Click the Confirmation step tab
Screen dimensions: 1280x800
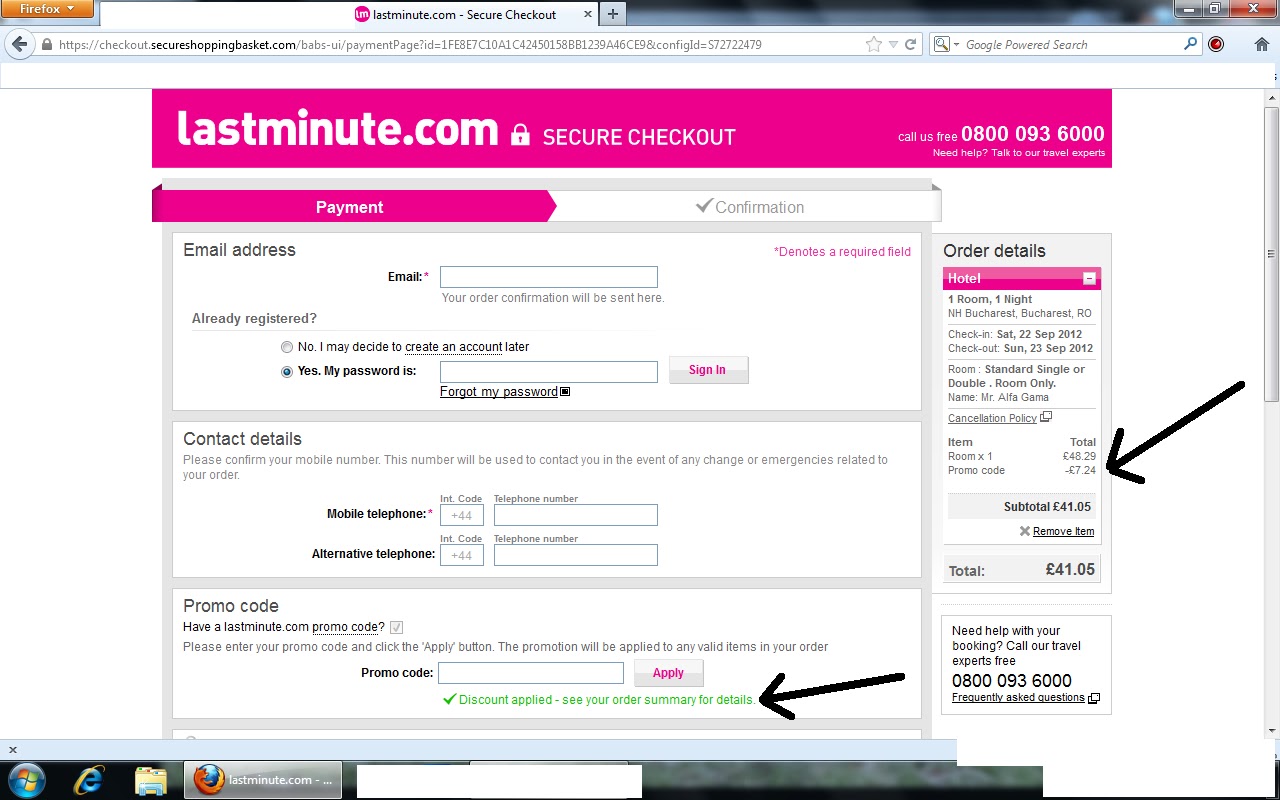click(x=750, y=207)
